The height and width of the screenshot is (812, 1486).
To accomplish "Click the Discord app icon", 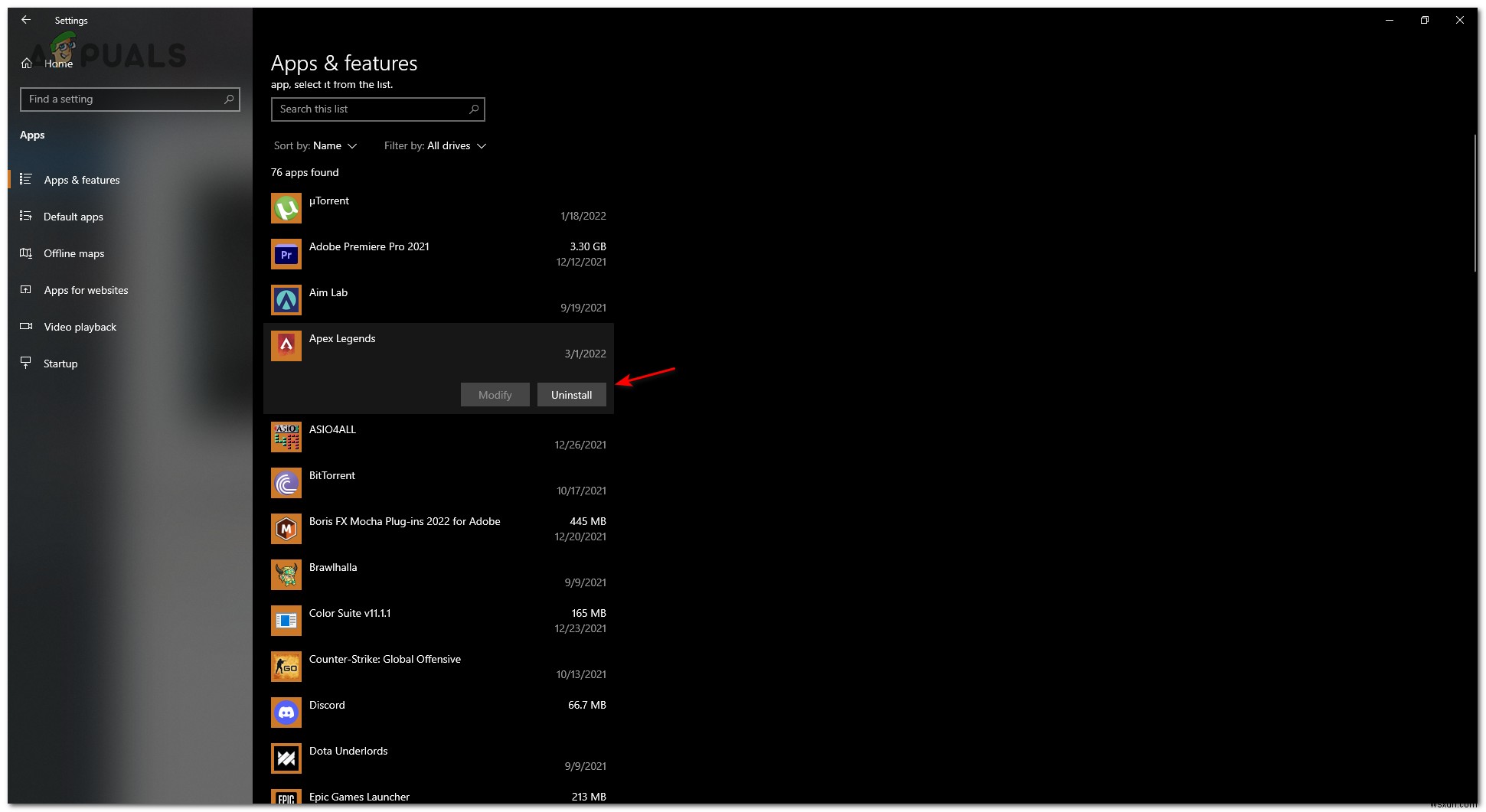I will pyautogui.click(x=286, y=713).
